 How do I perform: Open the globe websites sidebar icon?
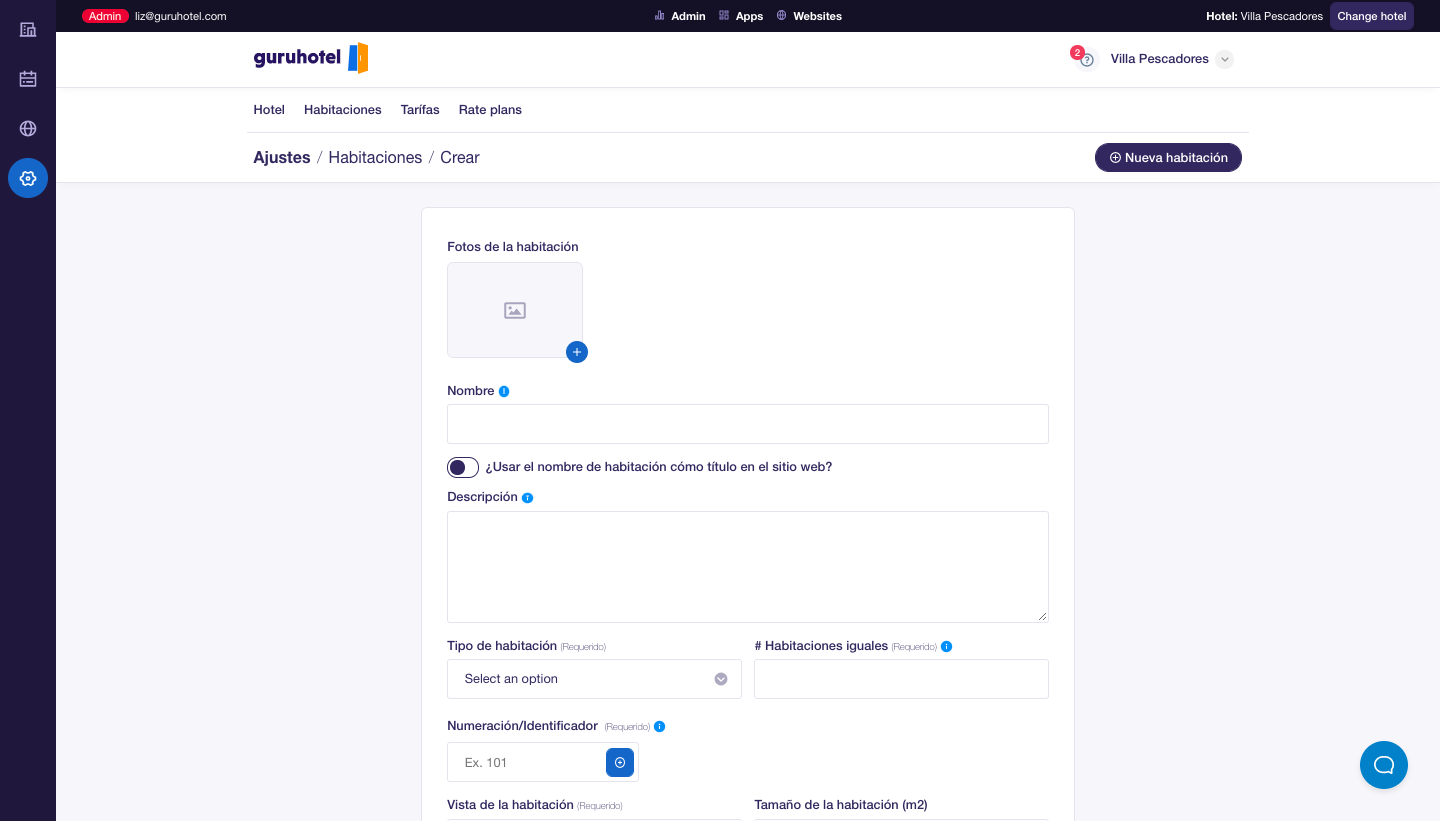click(28, 128)
